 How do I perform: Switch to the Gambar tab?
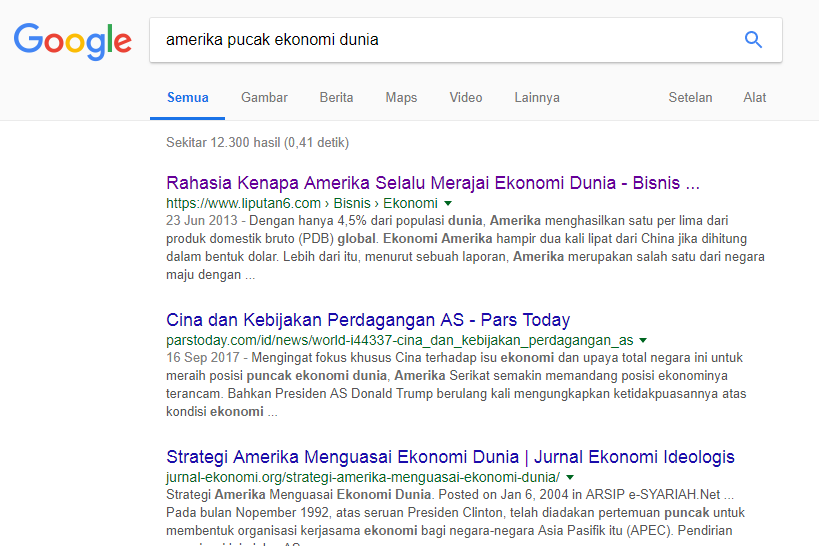pos(264,98)
